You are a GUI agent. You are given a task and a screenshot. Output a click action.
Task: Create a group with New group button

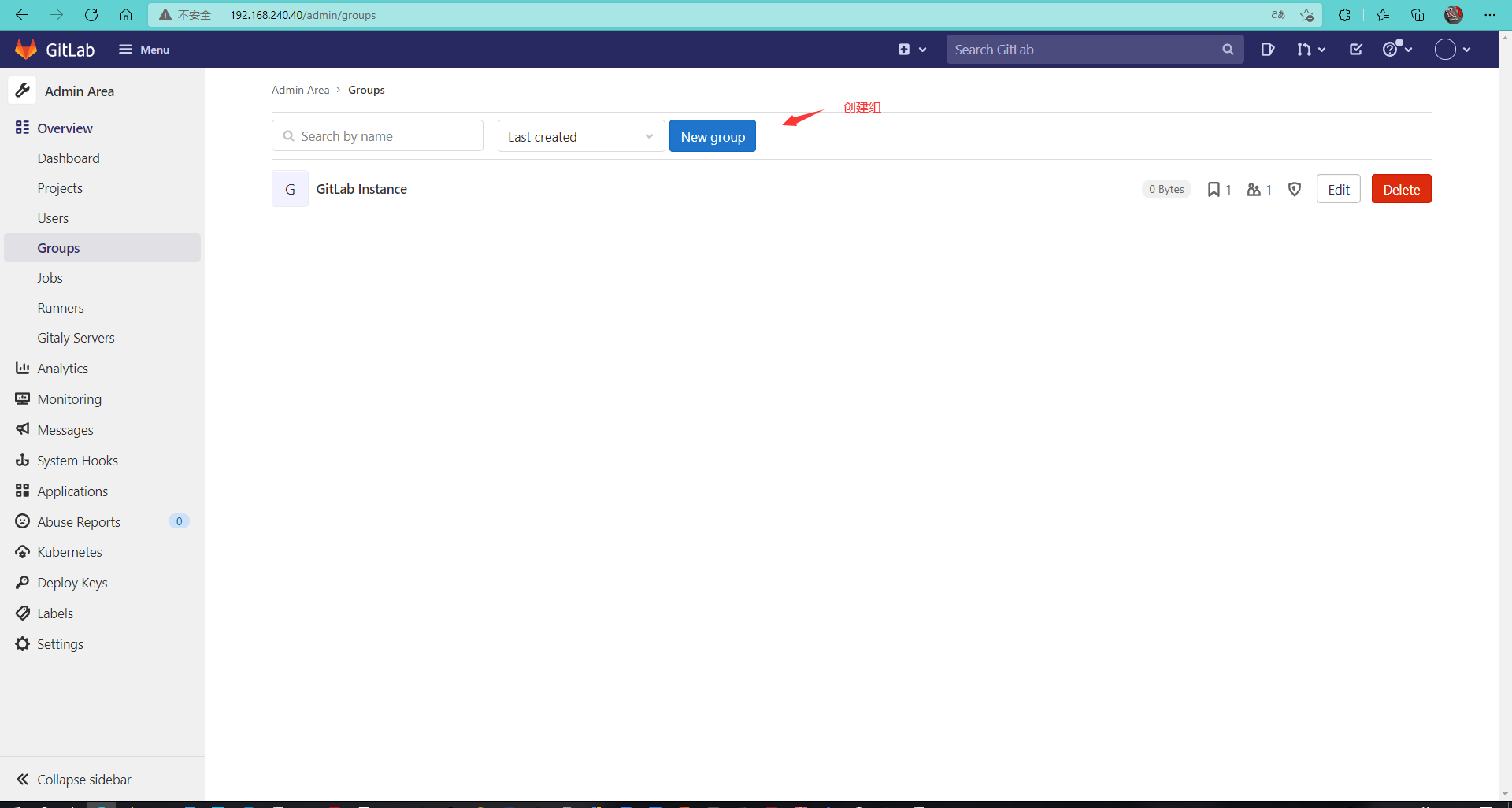point(712,135)
